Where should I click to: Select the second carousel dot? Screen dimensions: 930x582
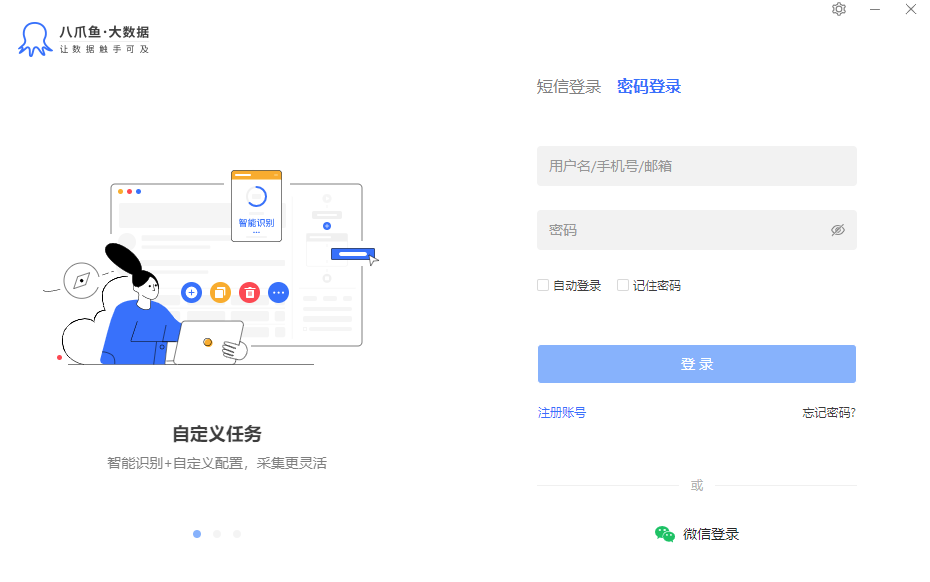pyautogui.click(x=217, y=534)
